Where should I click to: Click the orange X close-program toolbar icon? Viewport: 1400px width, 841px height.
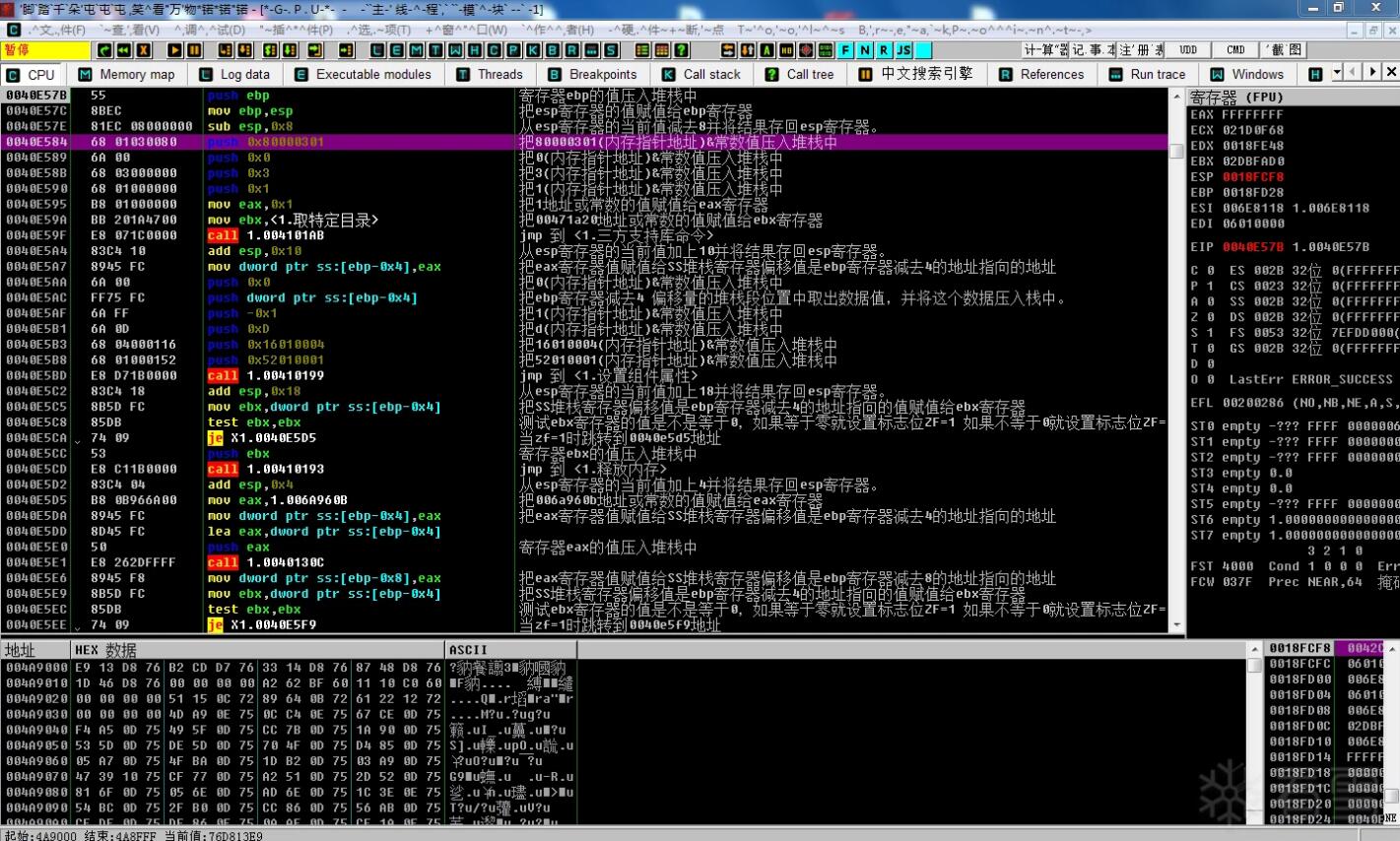(x=144, y=50)
